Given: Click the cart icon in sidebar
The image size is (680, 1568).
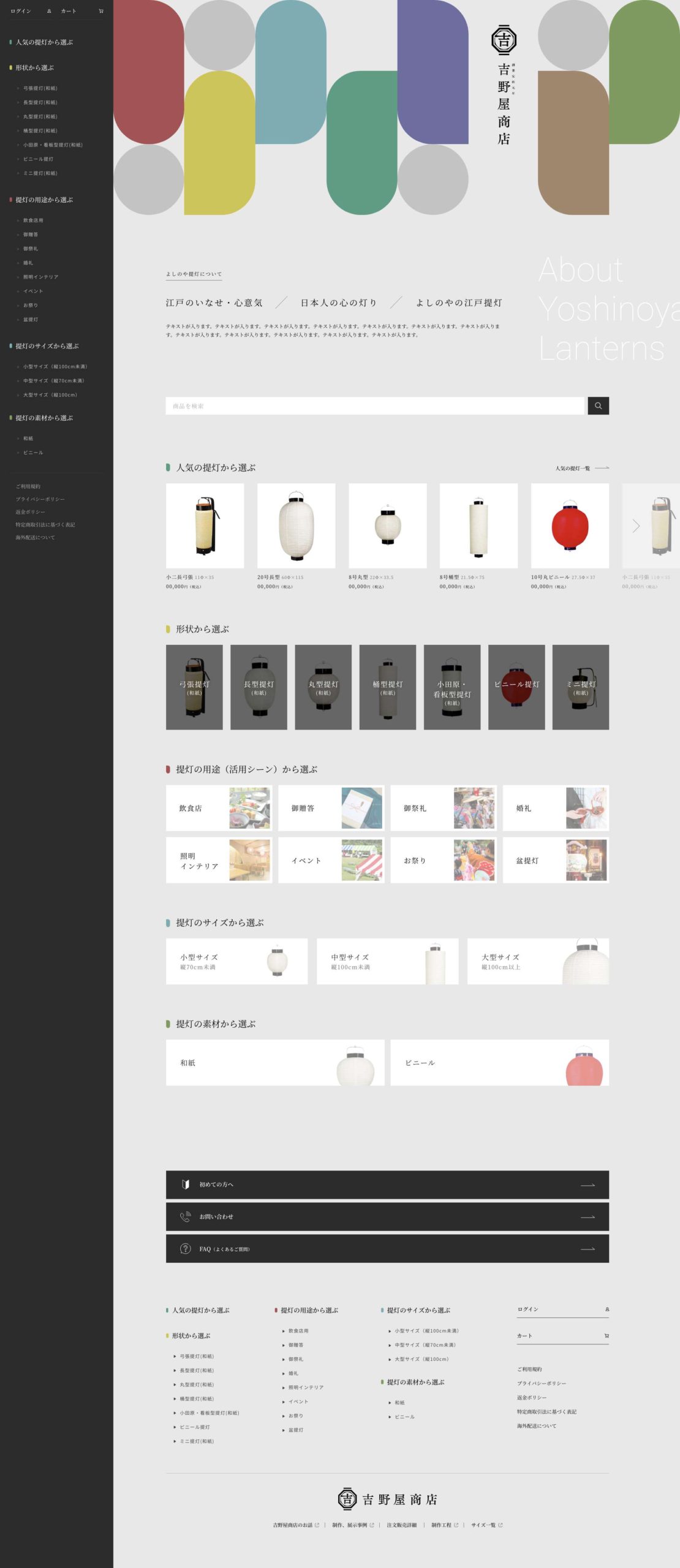Looking at the screenshot, I should click(x=101, y=11).
